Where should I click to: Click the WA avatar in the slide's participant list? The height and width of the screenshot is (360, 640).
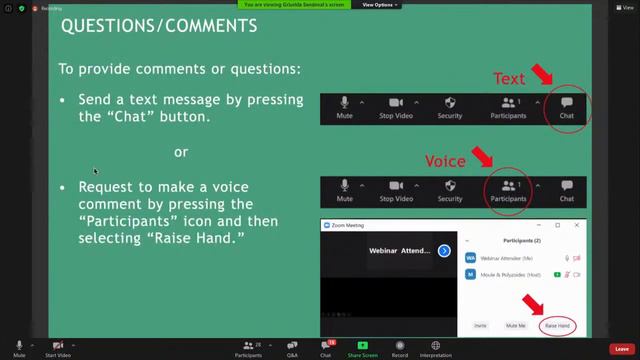tap(471, 258)
